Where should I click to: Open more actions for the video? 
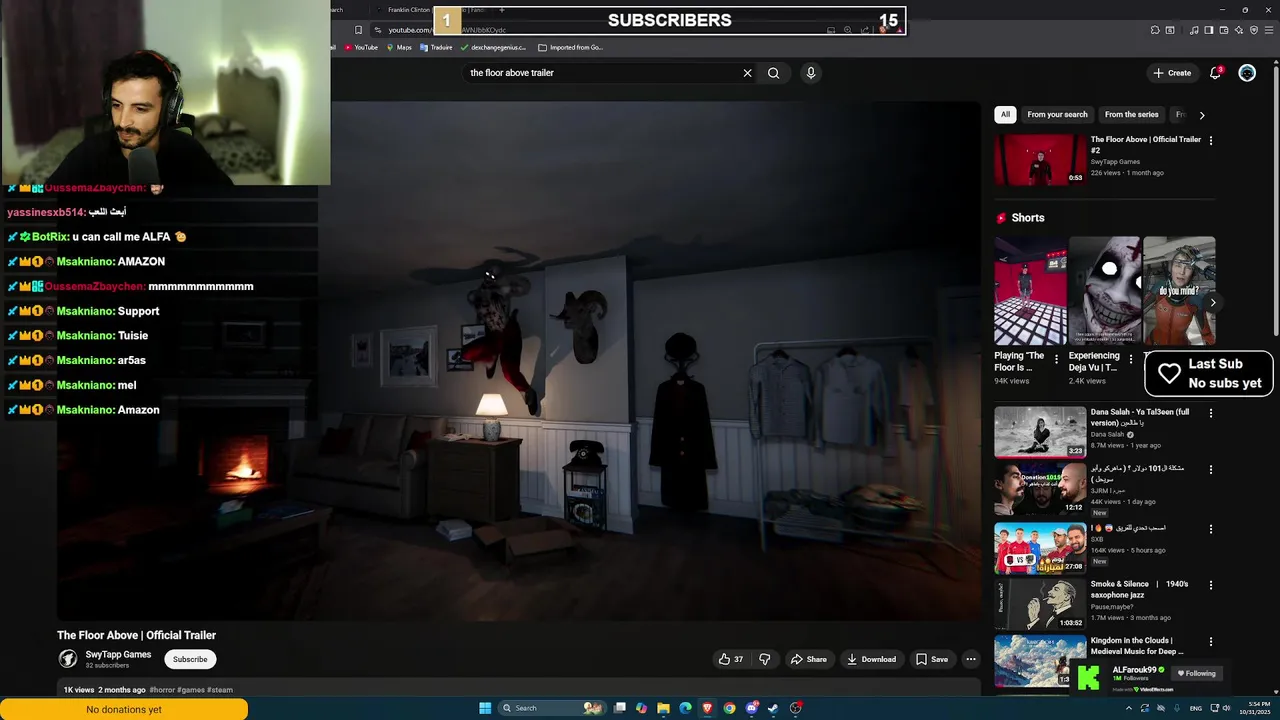click(970, 659)
